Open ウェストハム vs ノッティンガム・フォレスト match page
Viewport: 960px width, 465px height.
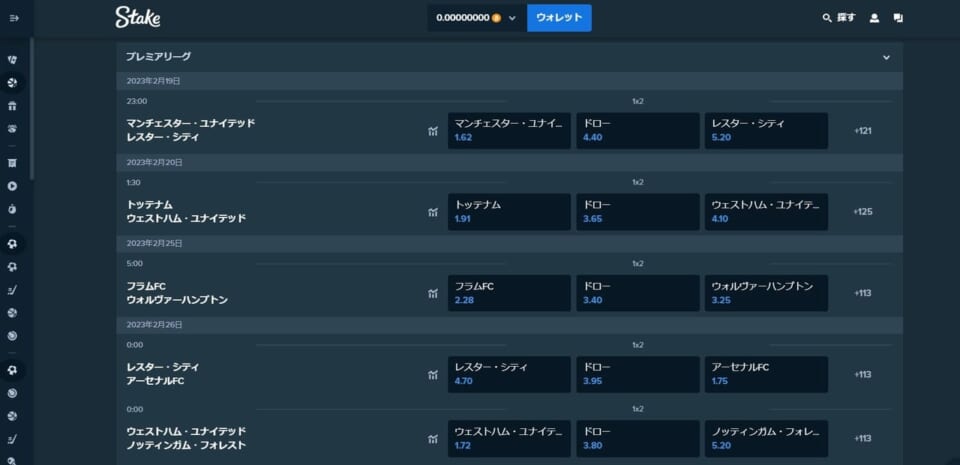(186, 438)
